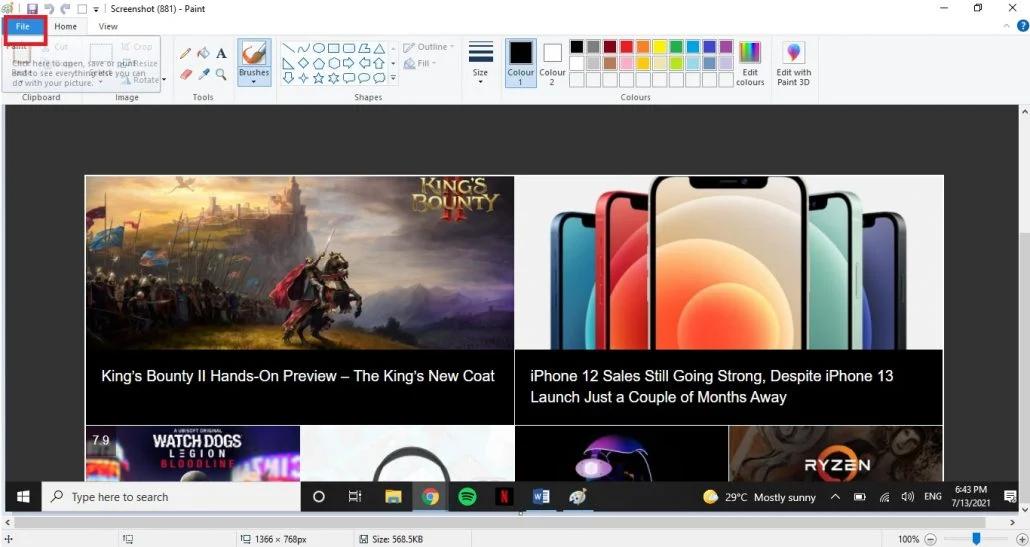Choose the Rounded rectangle shape

[x=349, y=49]
